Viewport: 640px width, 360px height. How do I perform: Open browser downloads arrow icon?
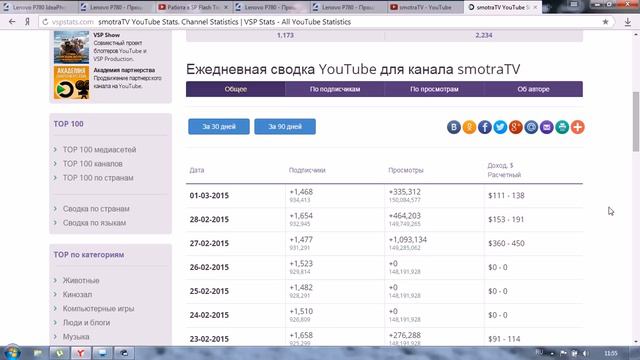pos(628,22)
